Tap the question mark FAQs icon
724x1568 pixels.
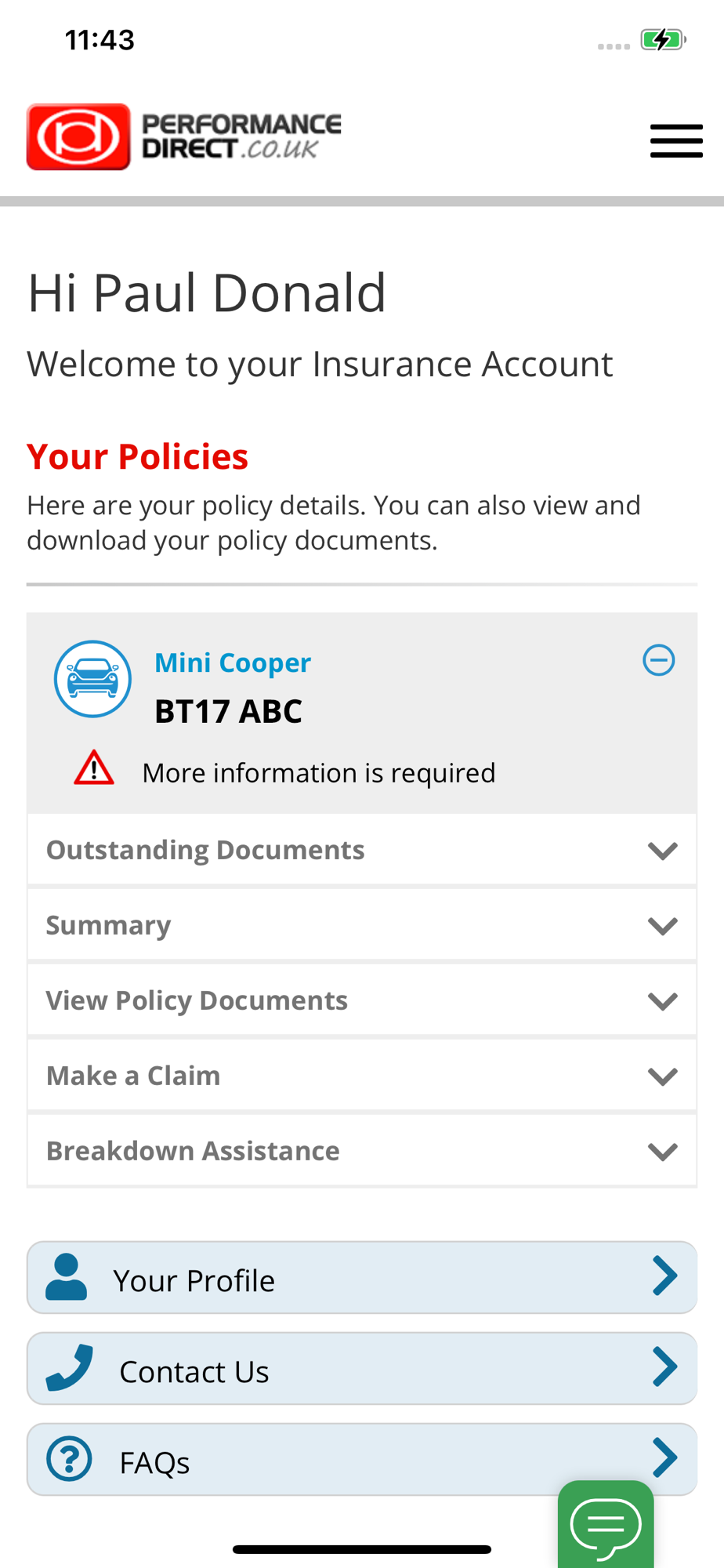tap(69, 1459)
